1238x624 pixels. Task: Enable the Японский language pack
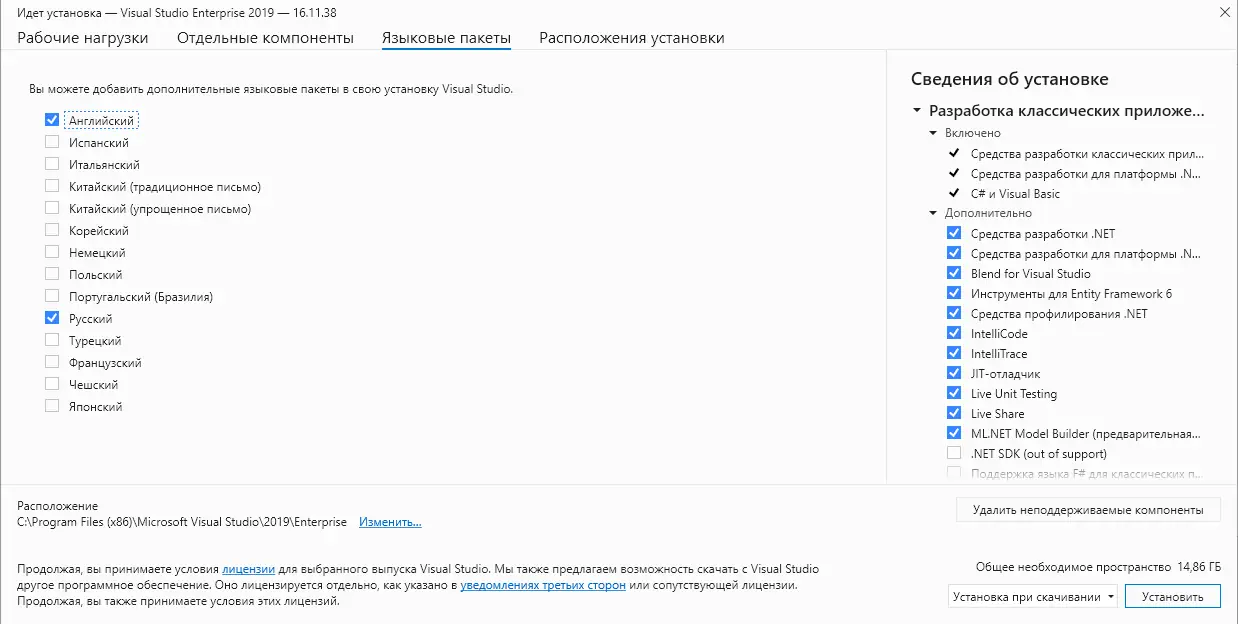coord(52,407)
